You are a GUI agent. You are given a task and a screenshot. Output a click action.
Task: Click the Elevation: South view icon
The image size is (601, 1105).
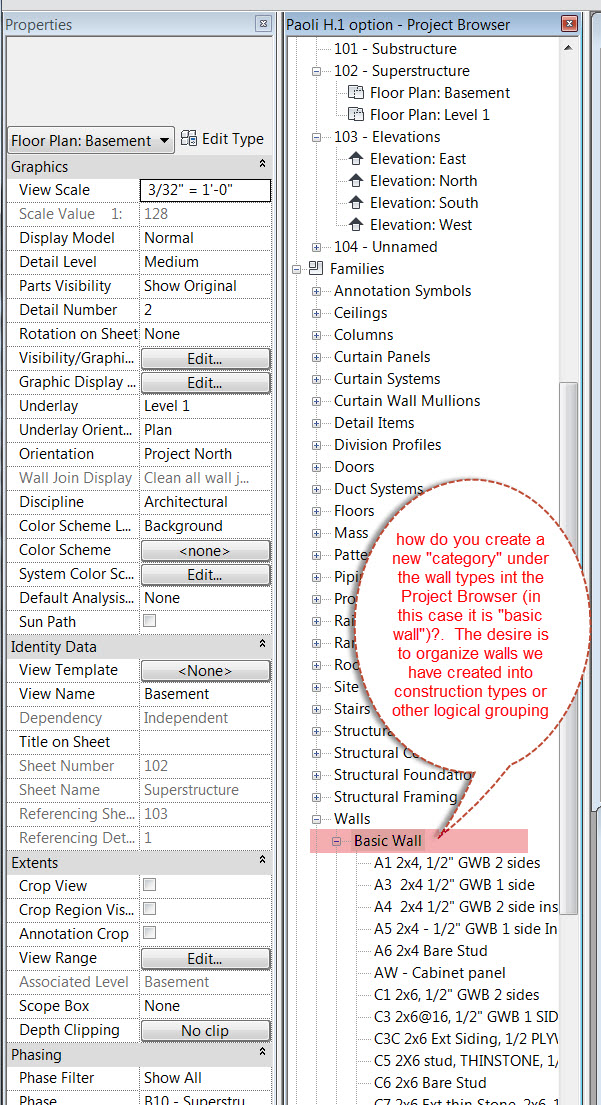coord(357,202)
